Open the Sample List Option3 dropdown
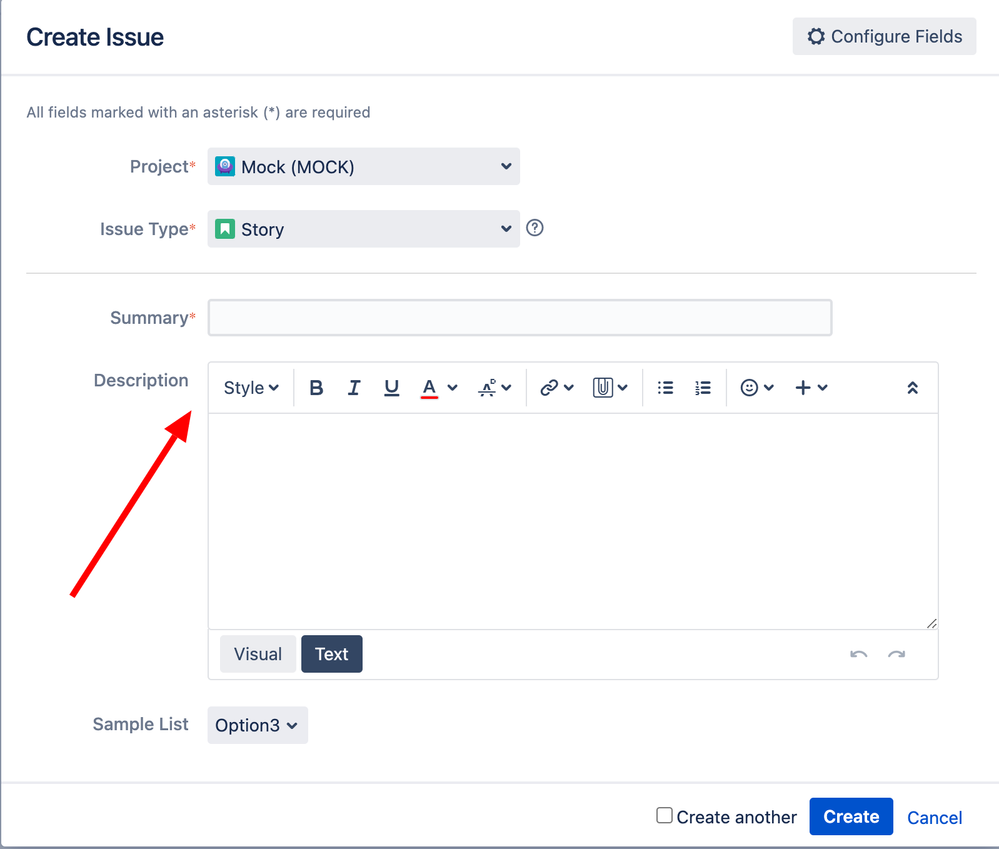 click(257, 725)
